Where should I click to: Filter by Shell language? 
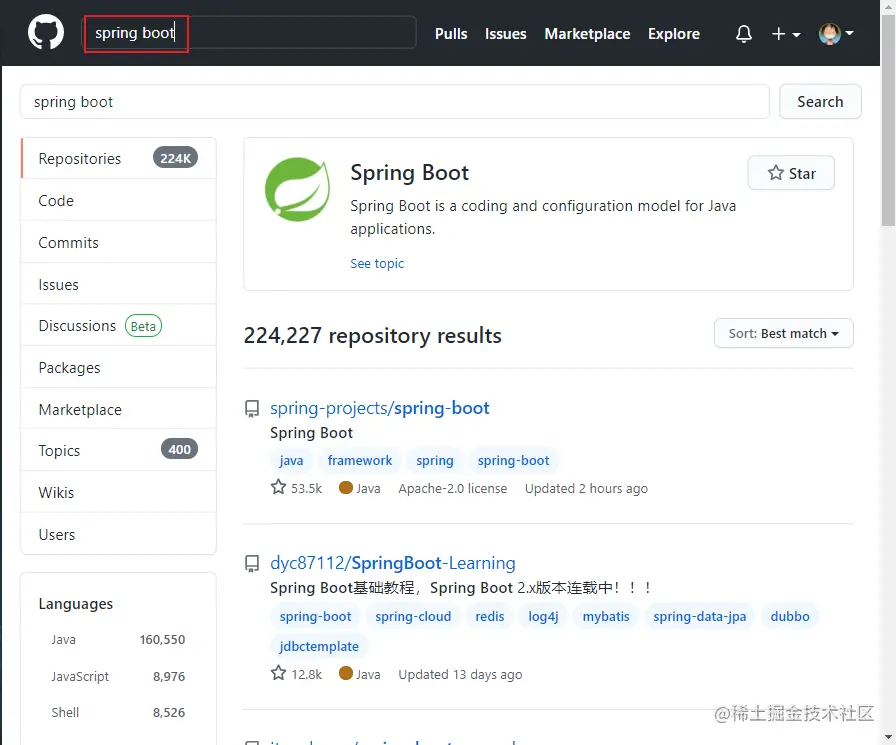pyautogui.click(x=118, y=712)
